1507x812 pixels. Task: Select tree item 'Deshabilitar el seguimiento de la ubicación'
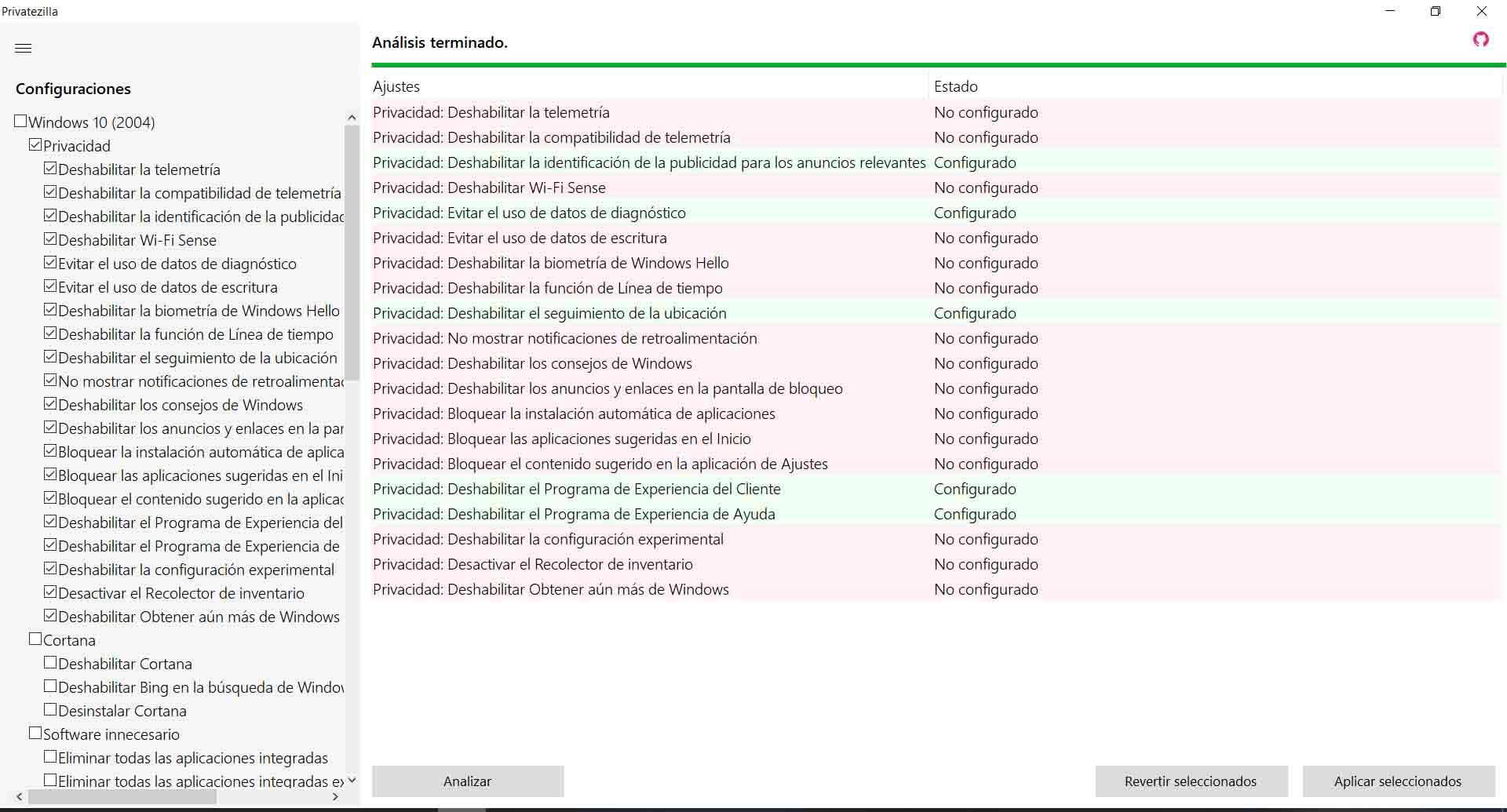(x=198, y=358)
